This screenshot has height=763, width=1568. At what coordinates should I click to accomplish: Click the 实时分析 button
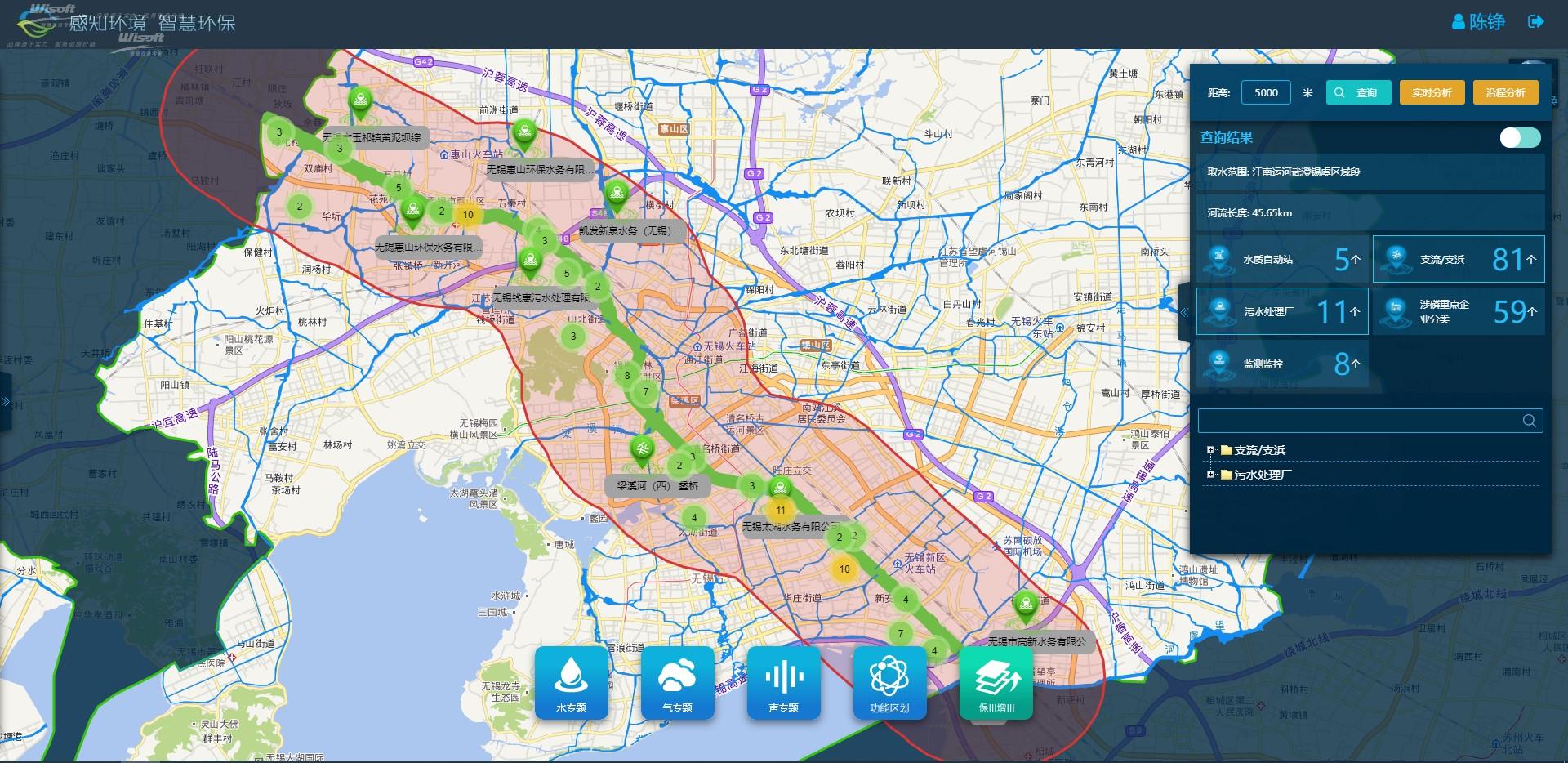1432,92
